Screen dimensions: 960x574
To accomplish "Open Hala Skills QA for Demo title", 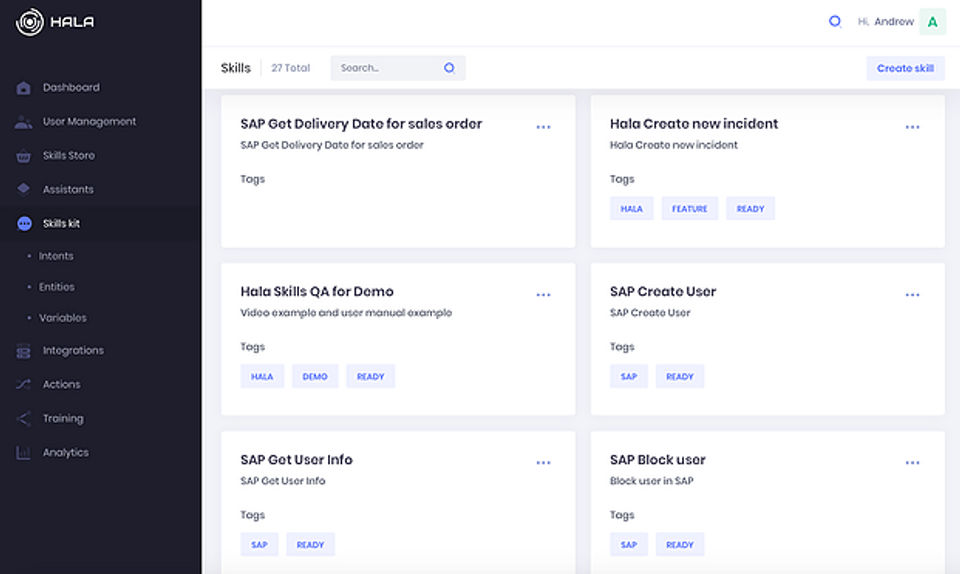I will (x=317, y=291).
